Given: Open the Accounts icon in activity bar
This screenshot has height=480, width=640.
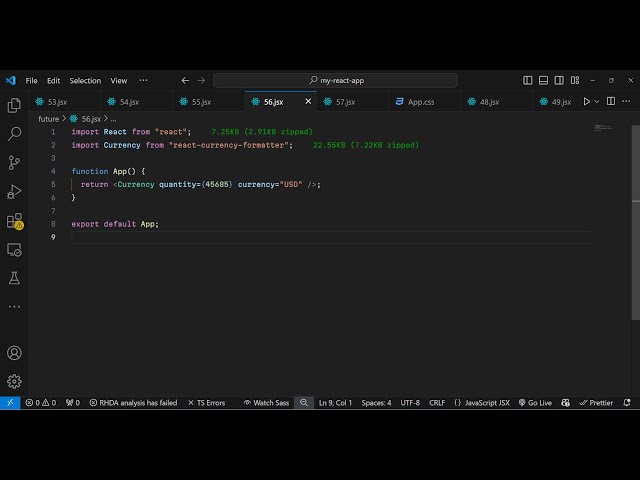Looking at the screenshot, I should pyautogui.click(x=14, y=353).
